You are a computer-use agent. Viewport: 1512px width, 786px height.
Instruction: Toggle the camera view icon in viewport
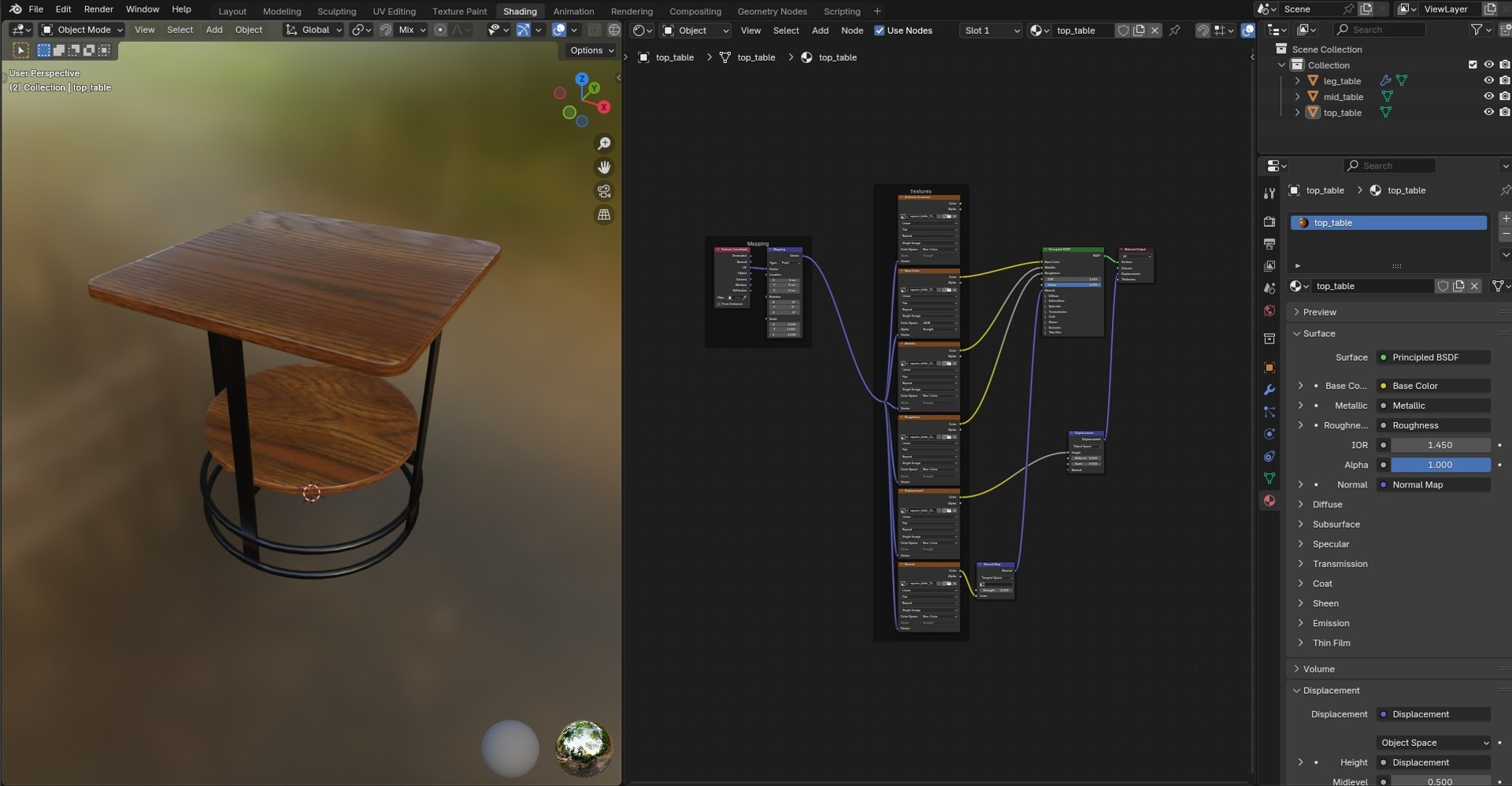tap(604, 191)
